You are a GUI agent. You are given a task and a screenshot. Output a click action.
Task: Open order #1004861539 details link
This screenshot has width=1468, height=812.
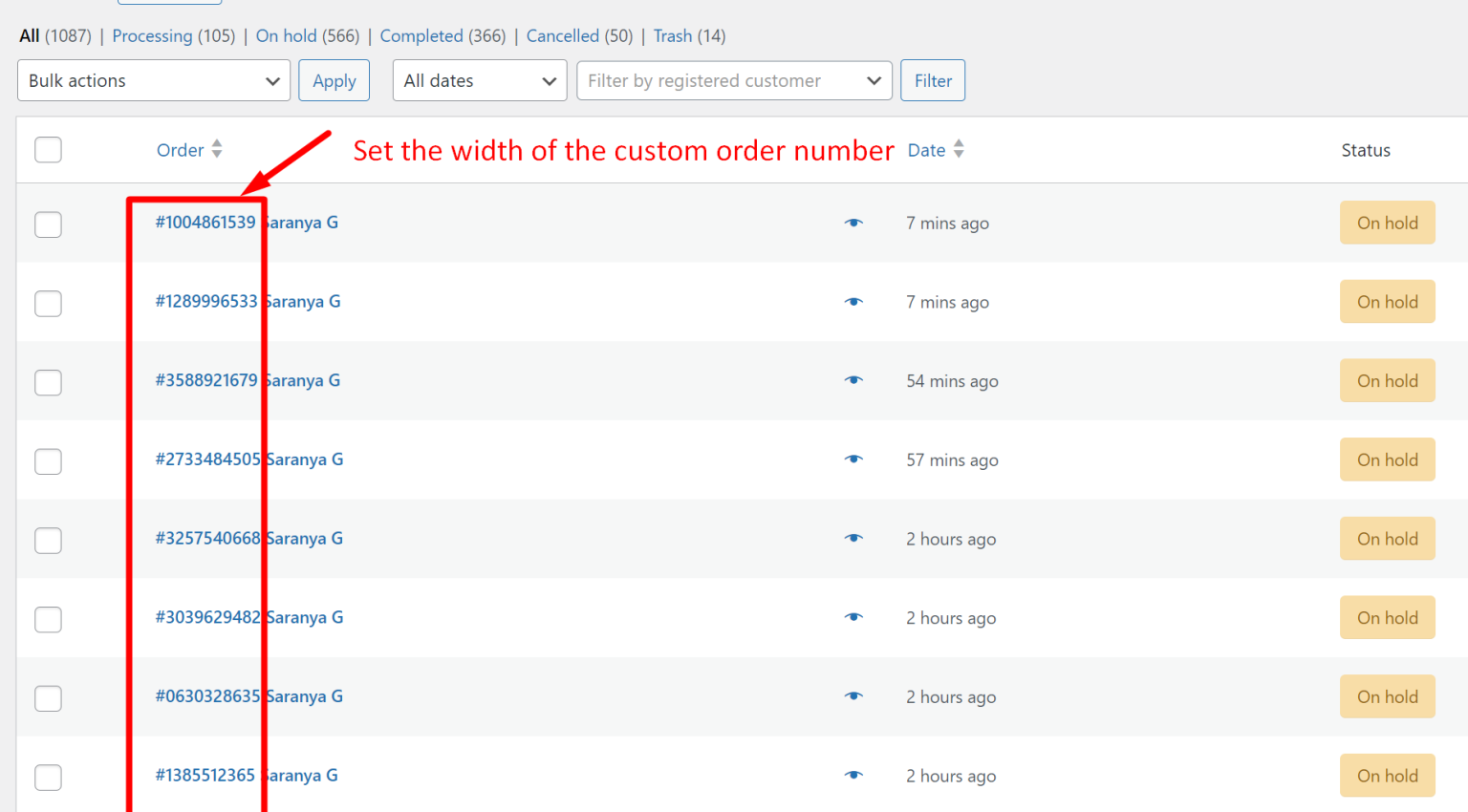[x=206, y=222]
